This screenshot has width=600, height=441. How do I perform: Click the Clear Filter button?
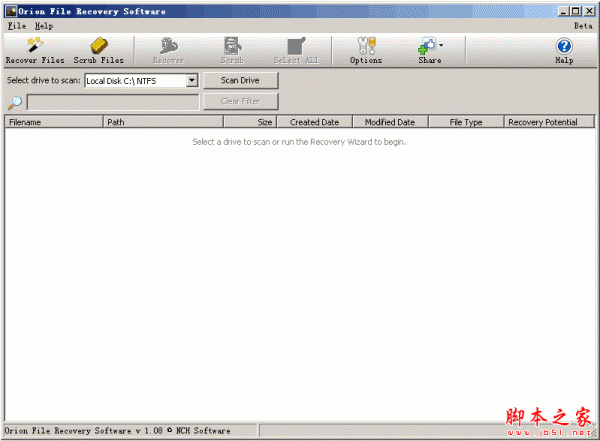pyautogui.click(x=240, y=101)
